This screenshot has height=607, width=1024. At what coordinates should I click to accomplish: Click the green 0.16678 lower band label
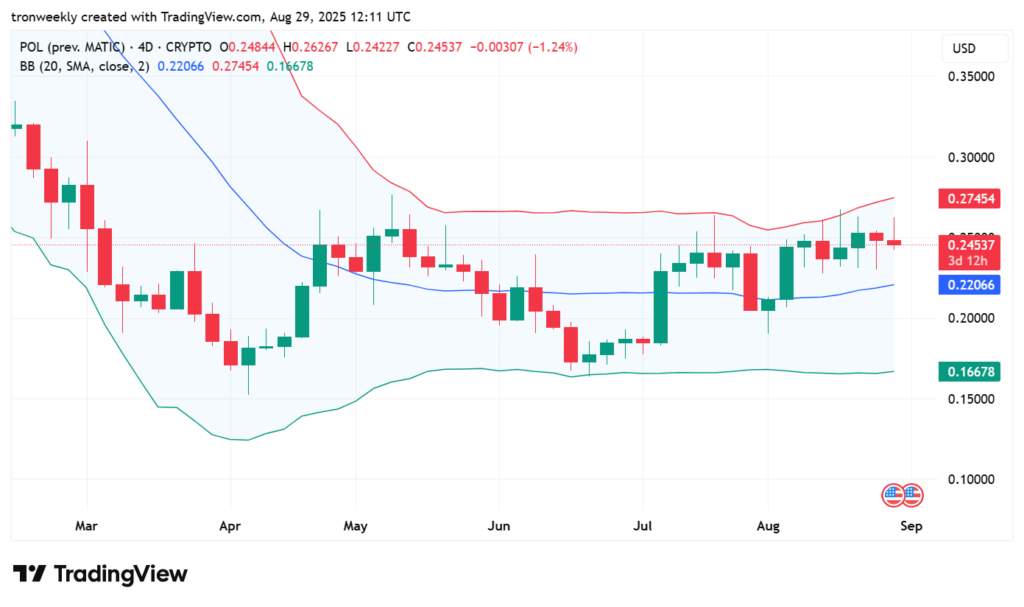[x=968, y=372]
